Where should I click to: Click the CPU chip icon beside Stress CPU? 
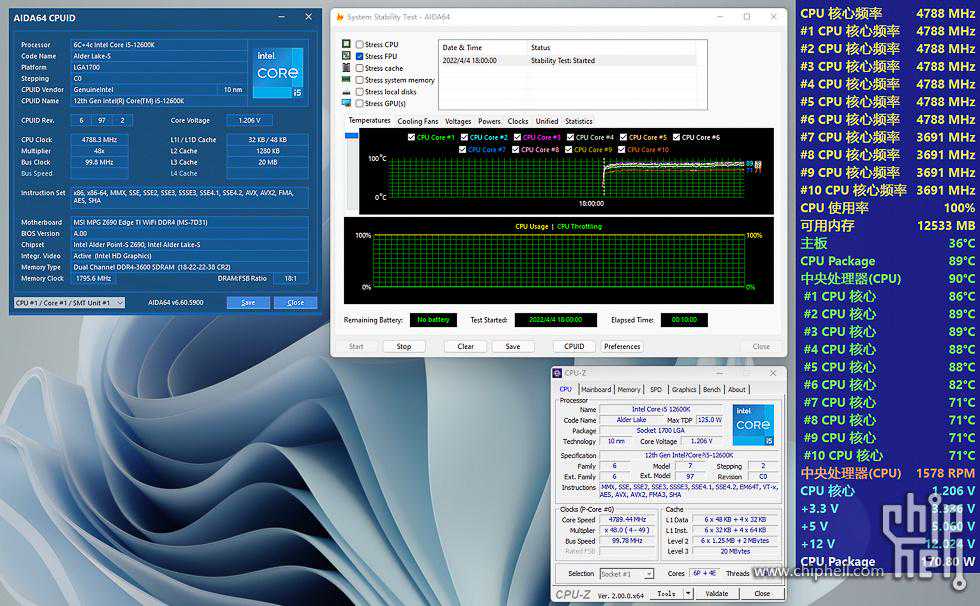(347, 45)
